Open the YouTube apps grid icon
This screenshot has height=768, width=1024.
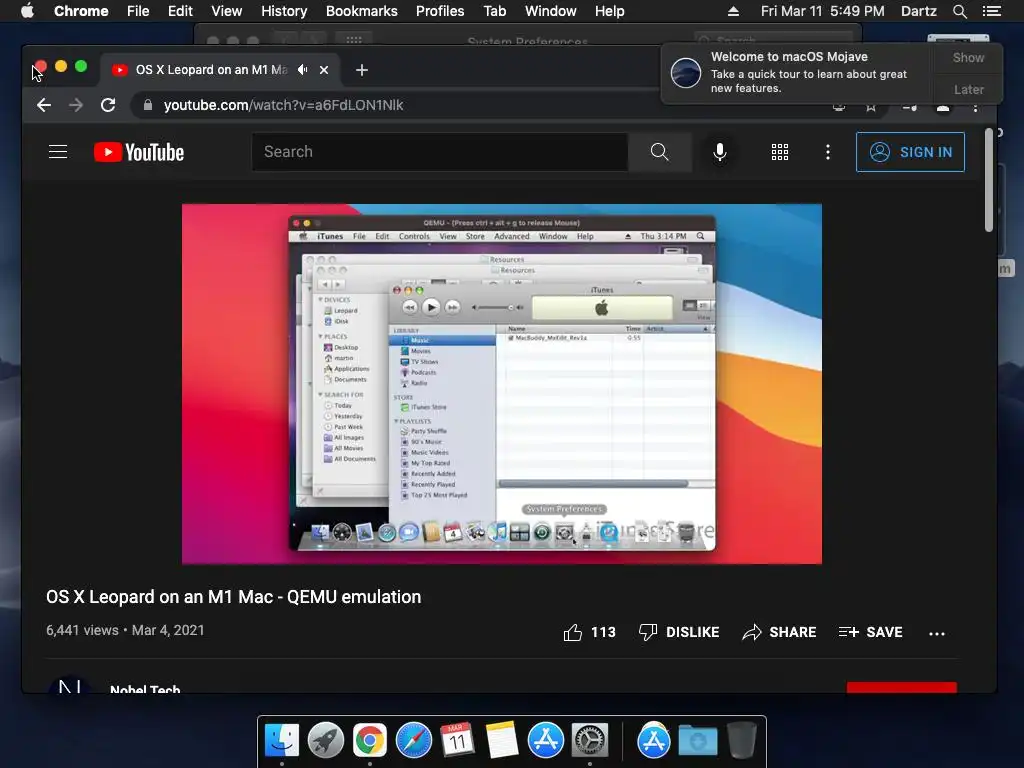(x=780, y=152)
